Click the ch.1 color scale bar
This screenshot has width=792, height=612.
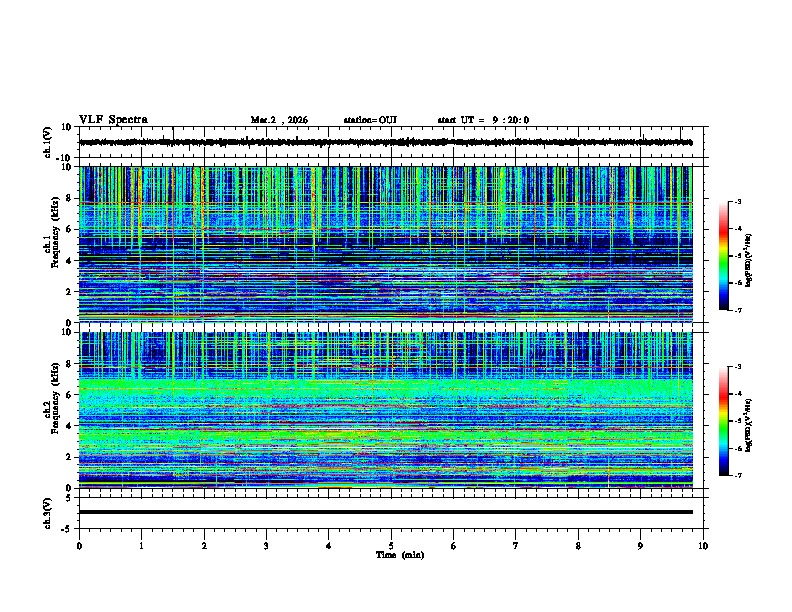[x=723, y=256]
